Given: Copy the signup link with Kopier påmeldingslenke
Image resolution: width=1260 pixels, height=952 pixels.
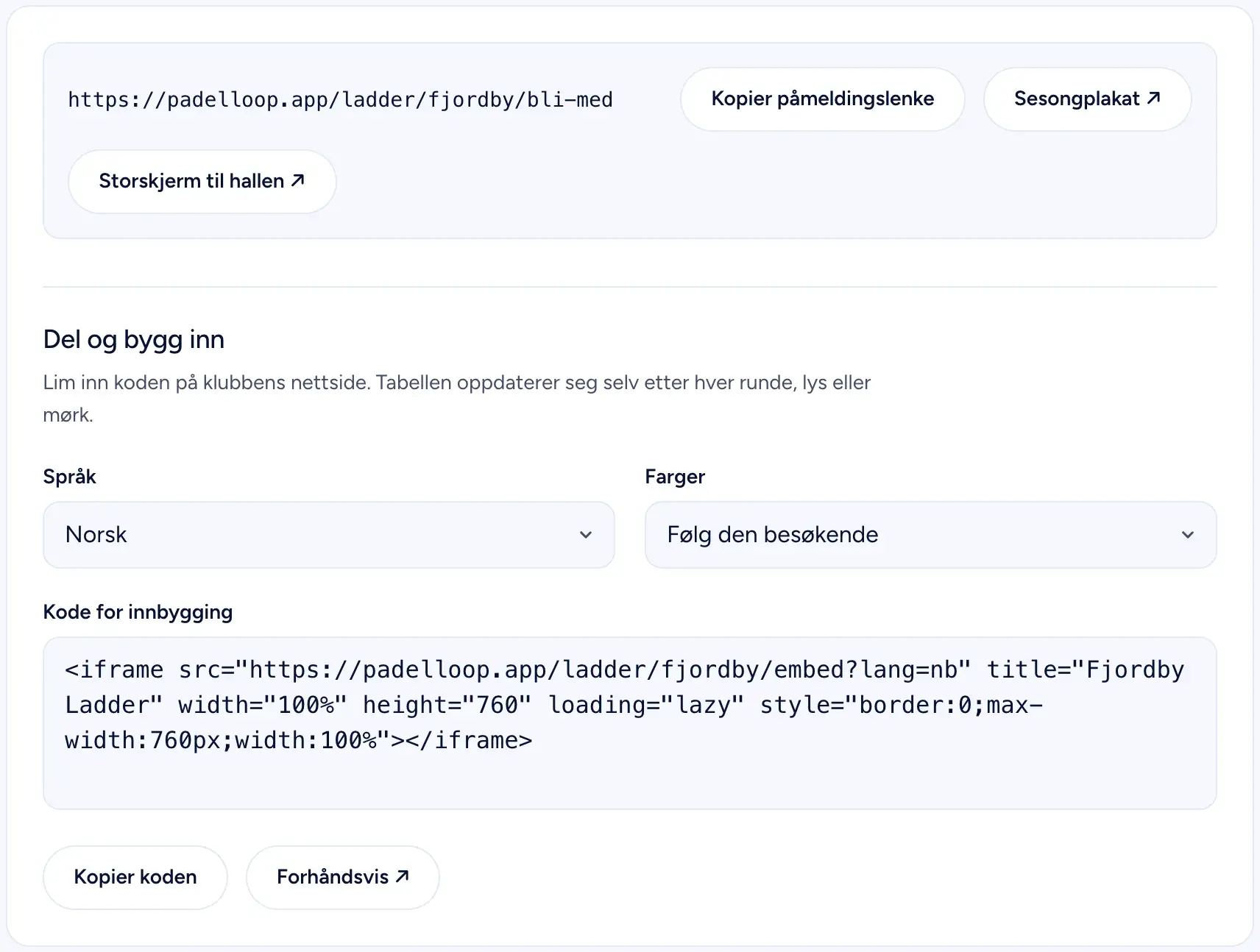Looking at the screenshot, I should (x=823, y=99).
